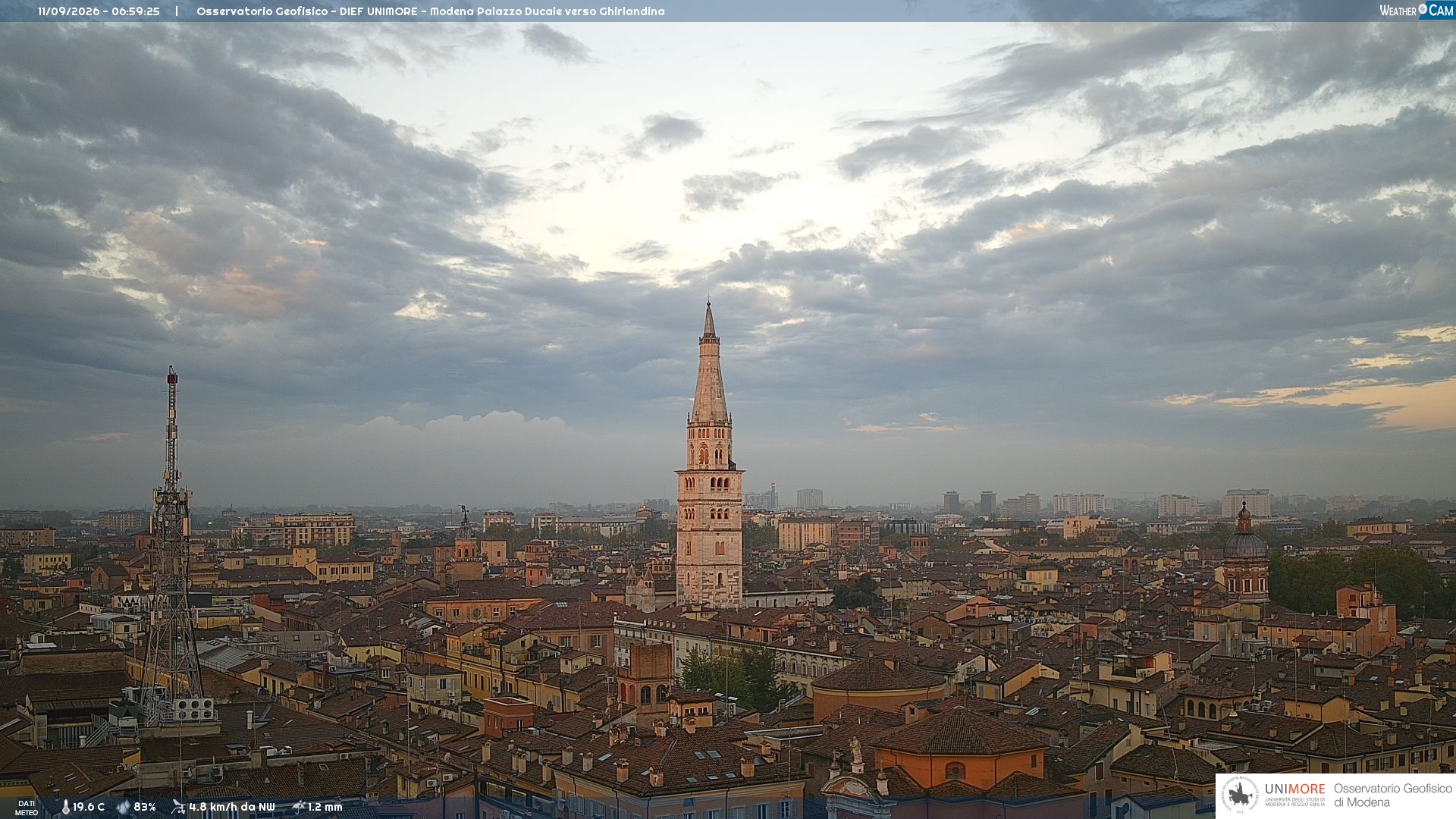
Task: Select the DATI METEO label
Action: (x=27, y=808)
